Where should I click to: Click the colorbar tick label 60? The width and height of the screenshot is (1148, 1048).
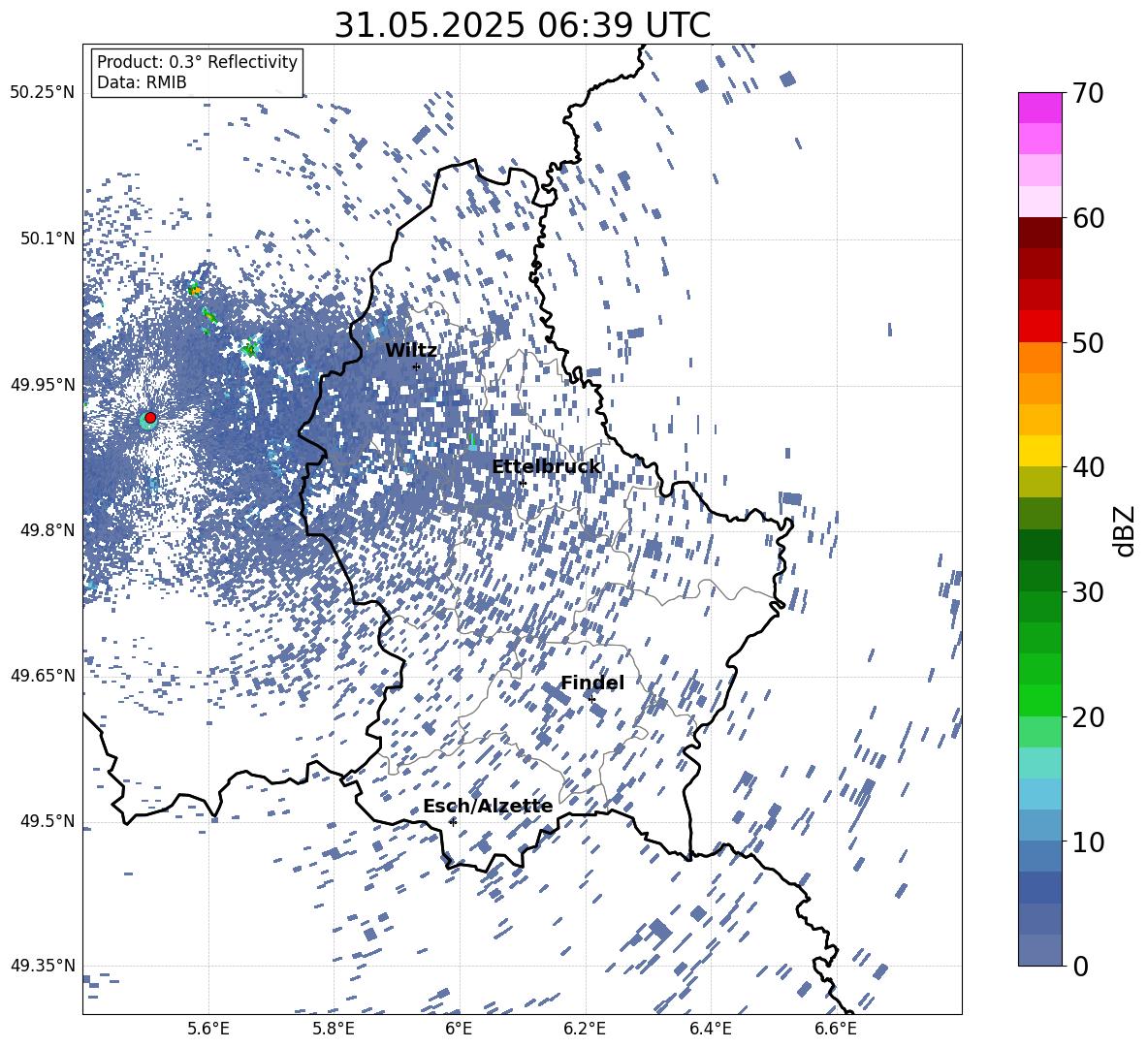(1088, 218)
